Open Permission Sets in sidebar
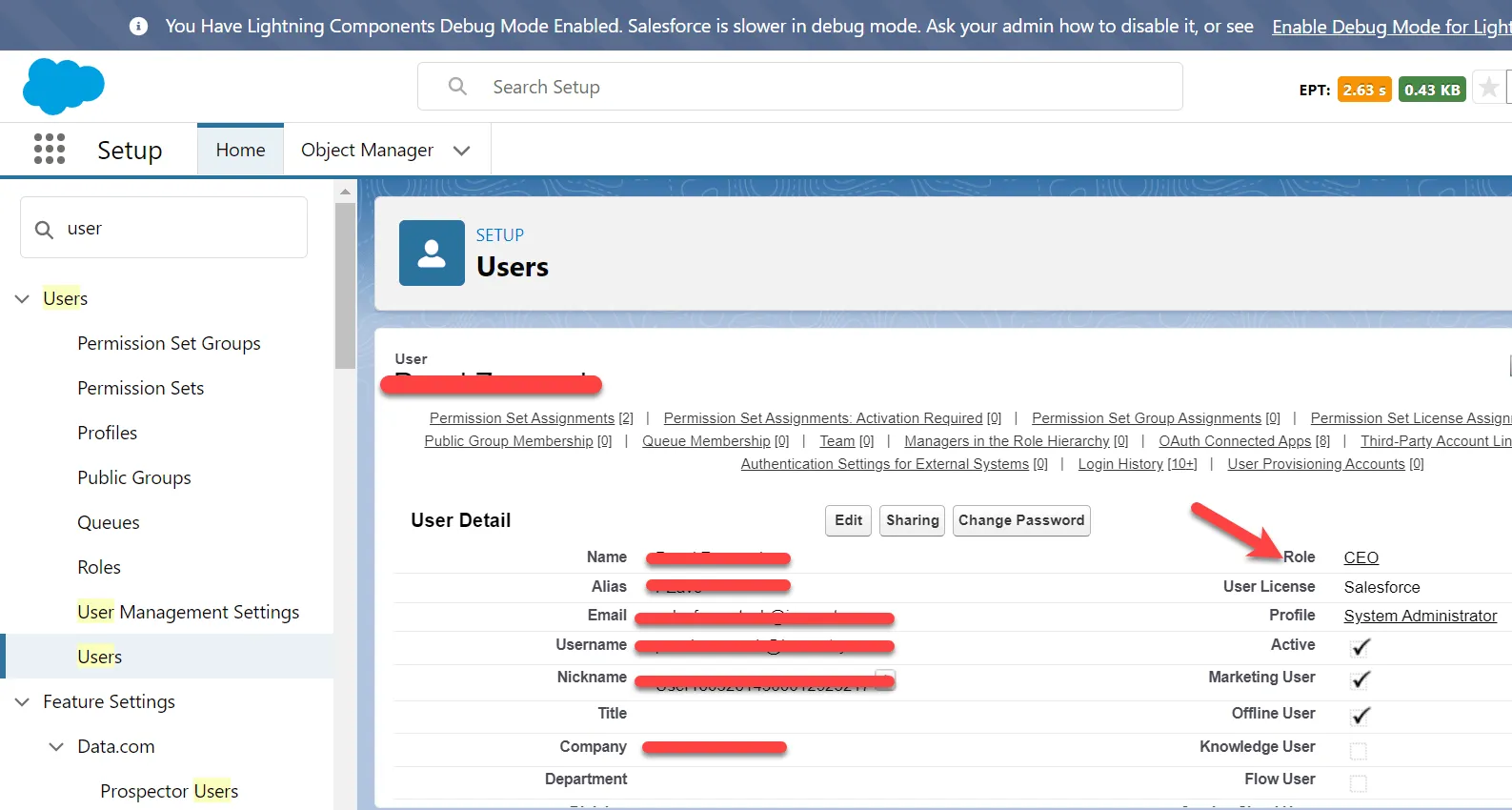1512x810 pixels. (x=140, y=388)
